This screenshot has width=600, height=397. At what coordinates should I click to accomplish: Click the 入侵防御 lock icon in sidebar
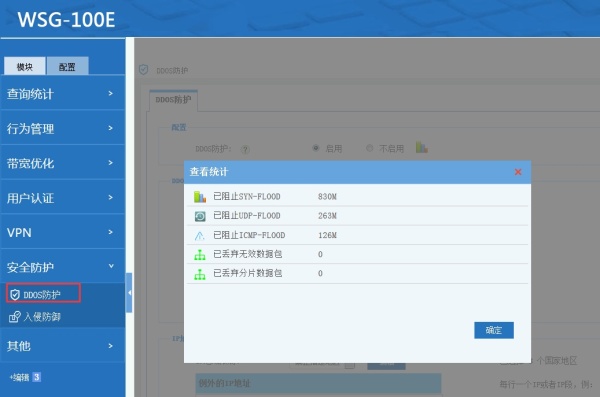(x=15, y=316)
